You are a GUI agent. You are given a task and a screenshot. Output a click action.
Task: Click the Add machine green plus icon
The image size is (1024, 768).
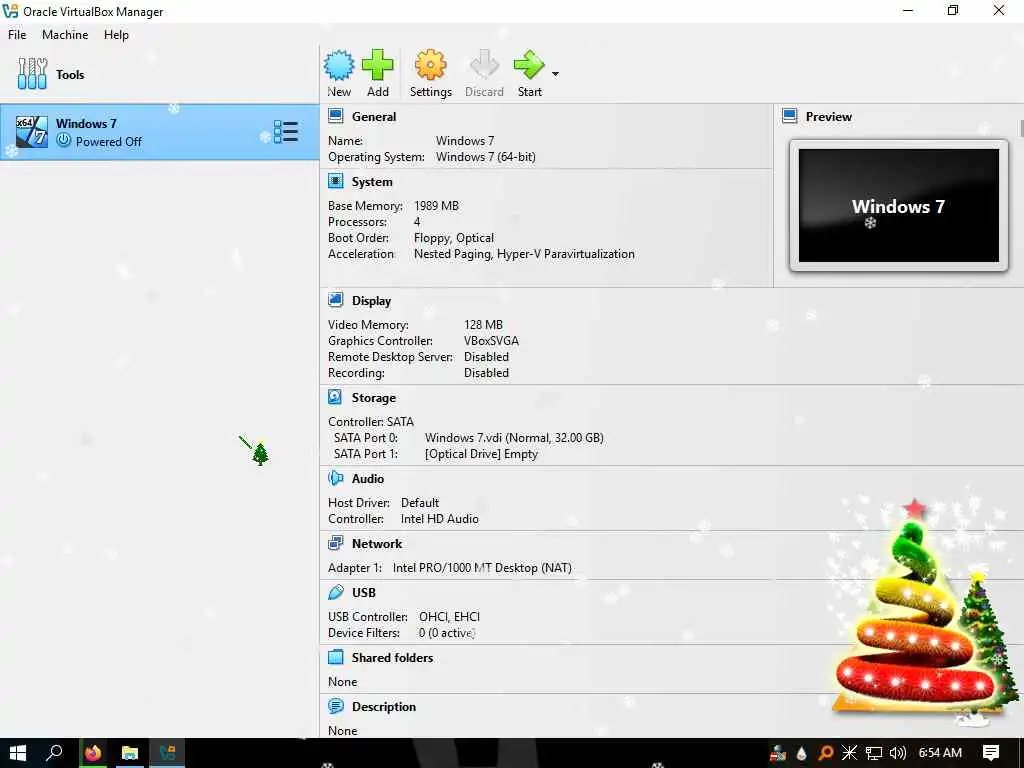pyautogui.click(x=377, y=65)
